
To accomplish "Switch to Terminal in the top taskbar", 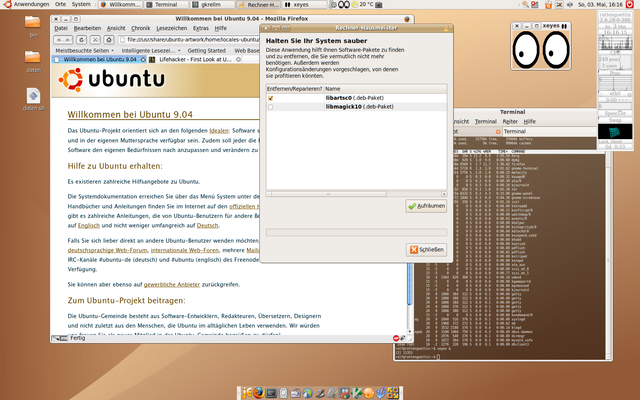I will coord(167,4).
